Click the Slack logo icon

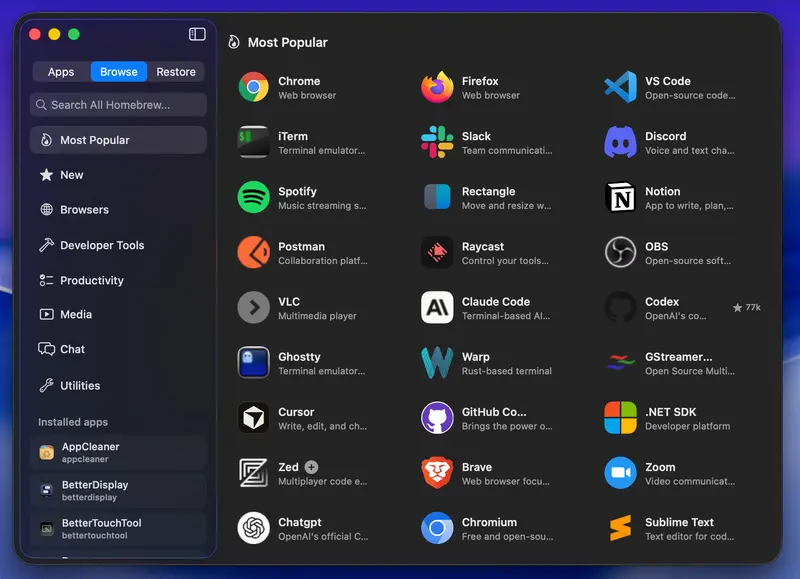(x=437, y=142)
